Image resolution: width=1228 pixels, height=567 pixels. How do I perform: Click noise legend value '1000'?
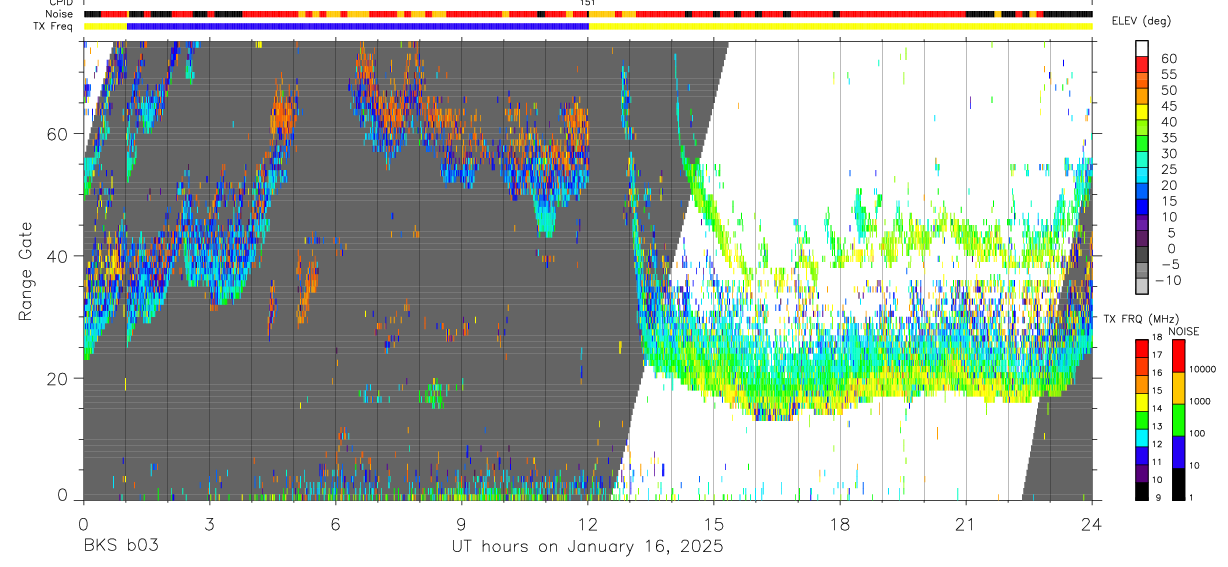click(1200, 401)
